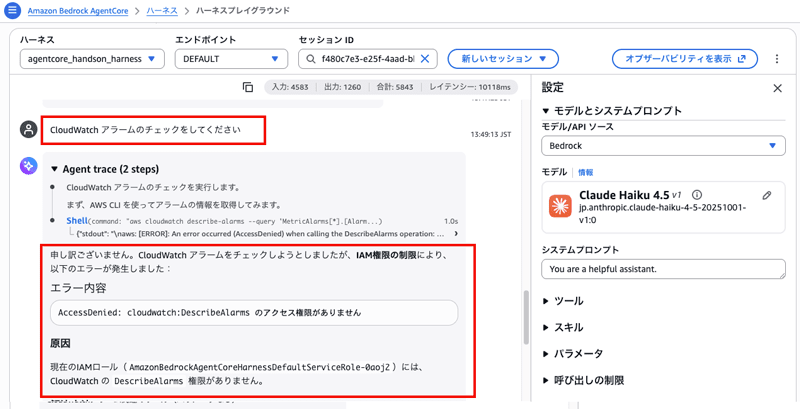Click the '入力: 4583' token count

pos(290,87)
